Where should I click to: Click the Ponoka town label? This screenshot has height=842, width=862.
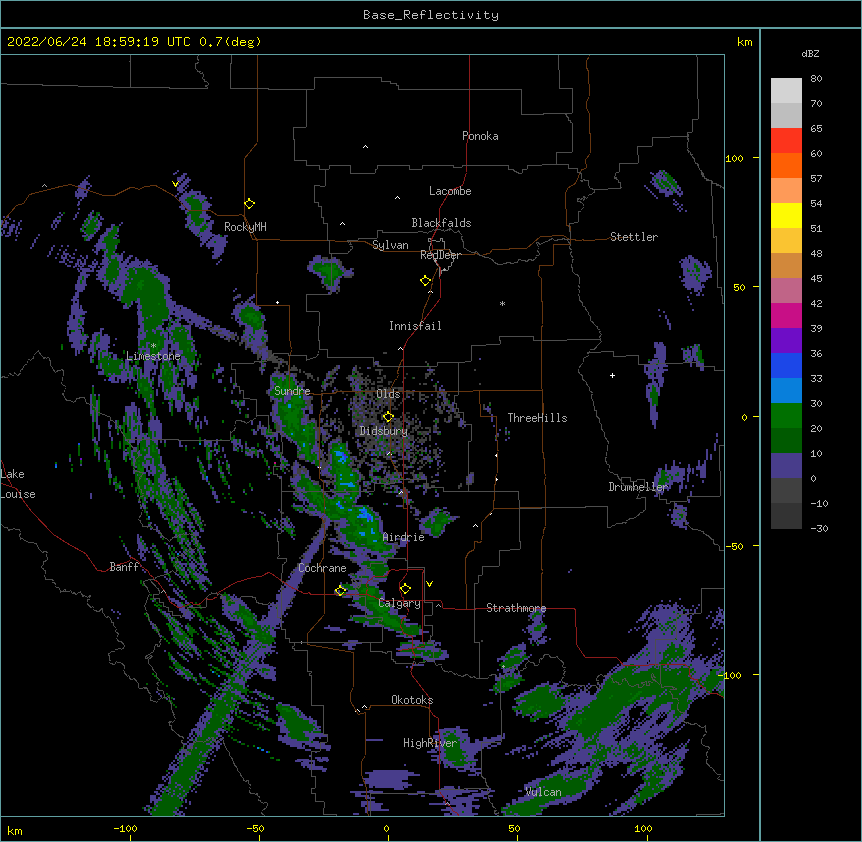pyautogui.click(x=480, y=136)
